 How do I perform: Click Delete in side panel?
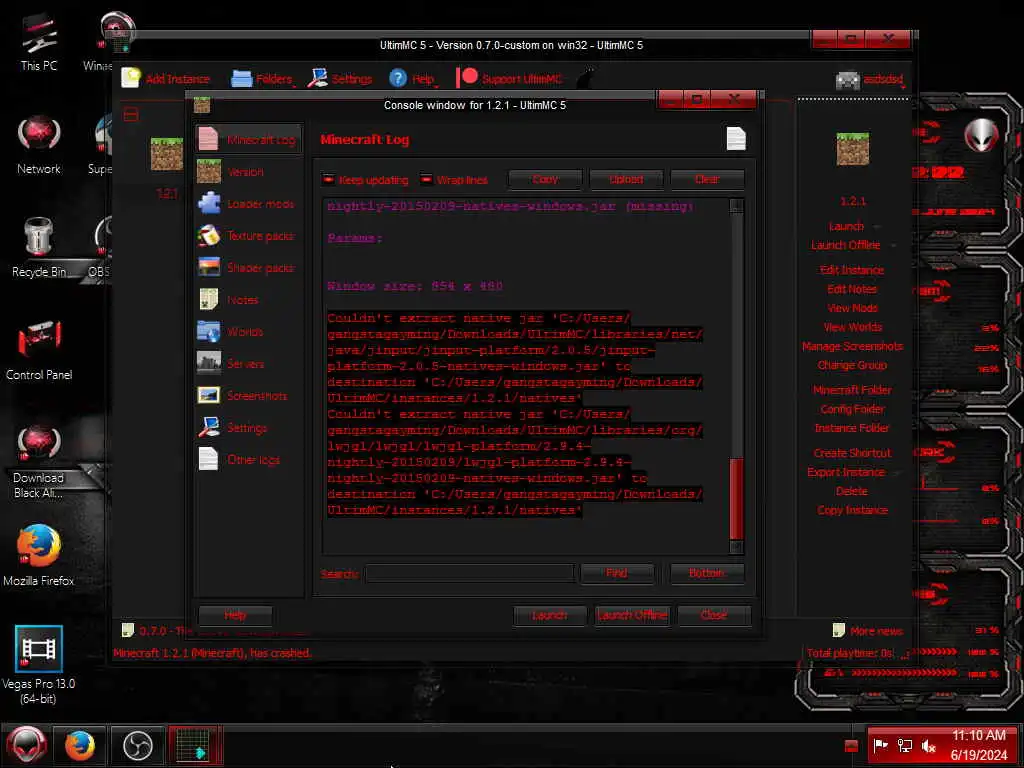click(852, 490)
